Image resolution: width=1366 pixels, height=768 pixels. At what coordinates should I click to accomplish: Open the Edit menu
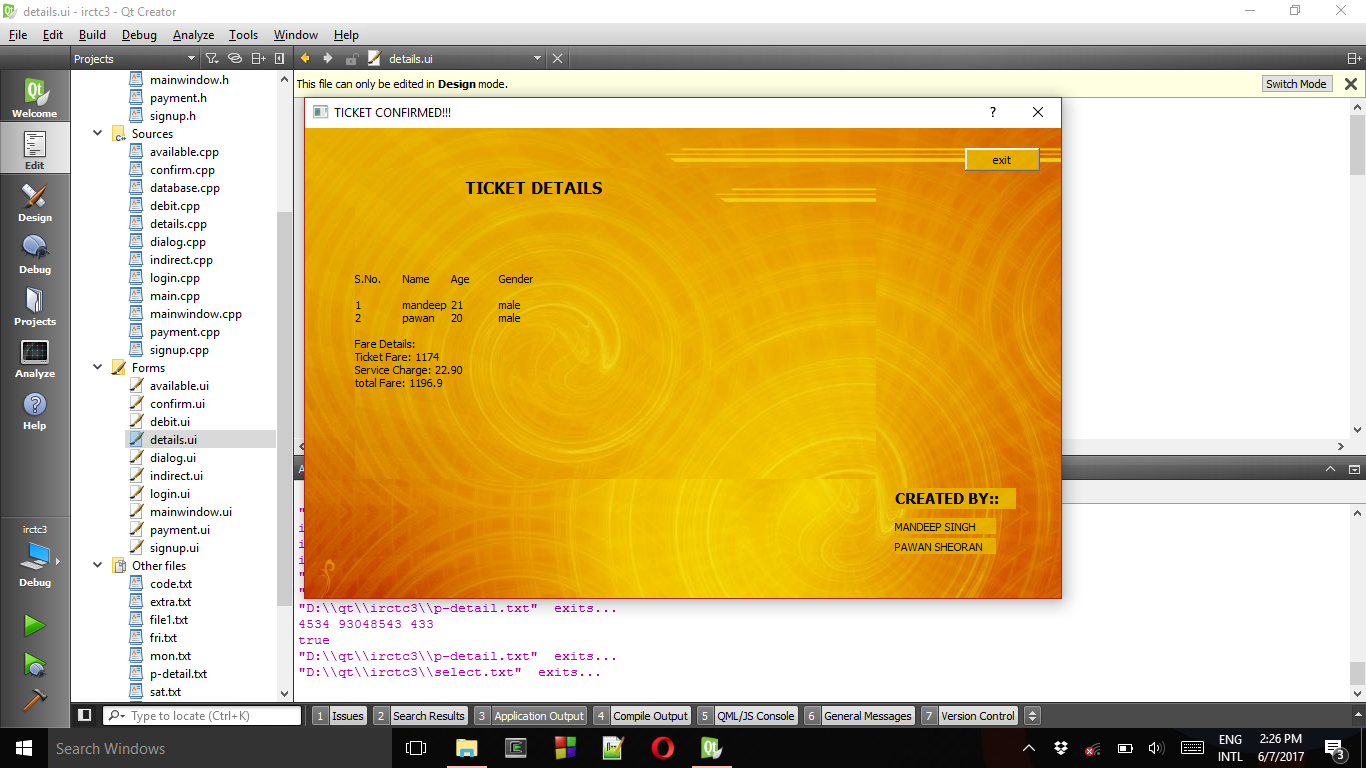53,34
